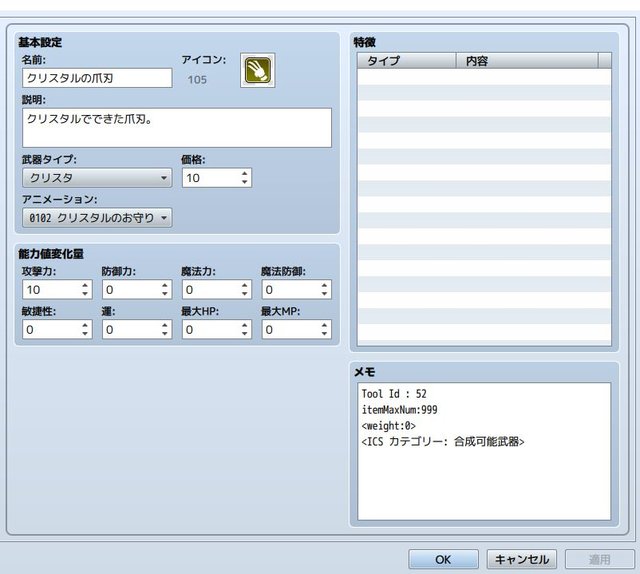This screenshot has width=640, height=574.
Task: Decrease 運 luck with down arrow
Action: pyautogui.click(x=164, y=334)
